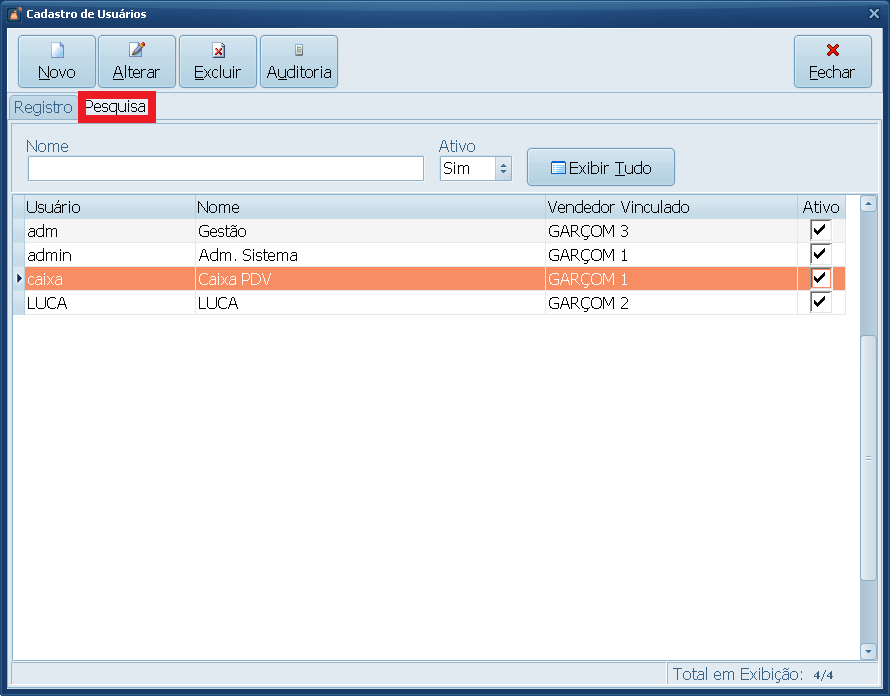Toggle Ativo checkbox for LUCA user
Screen dimensions: 890x696
[x=820, y=303]
